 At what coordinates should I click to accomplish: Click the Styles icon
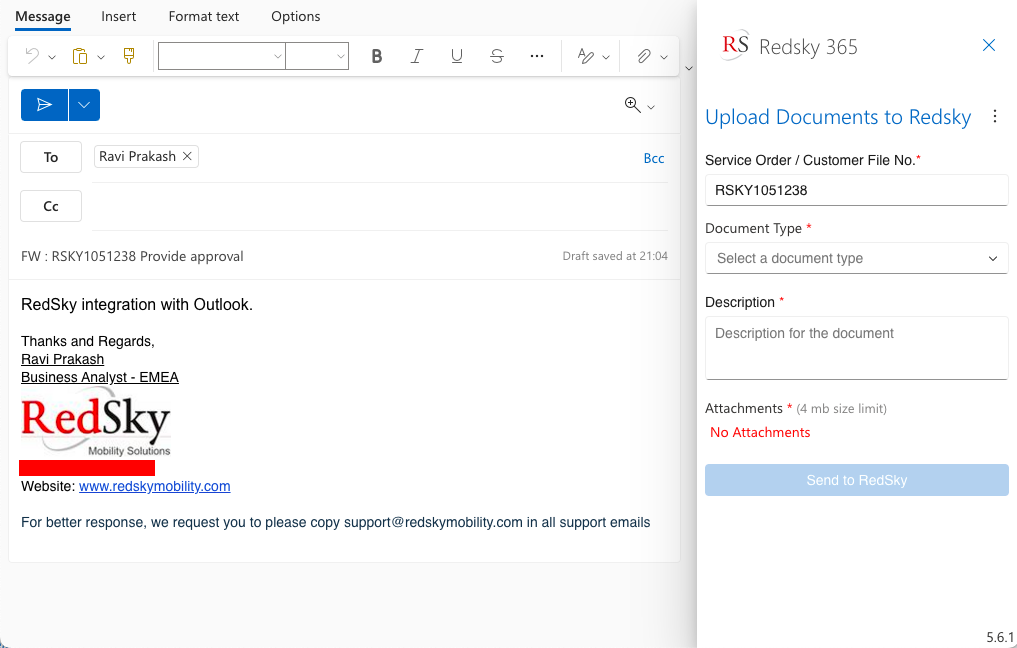coord(586,56)
